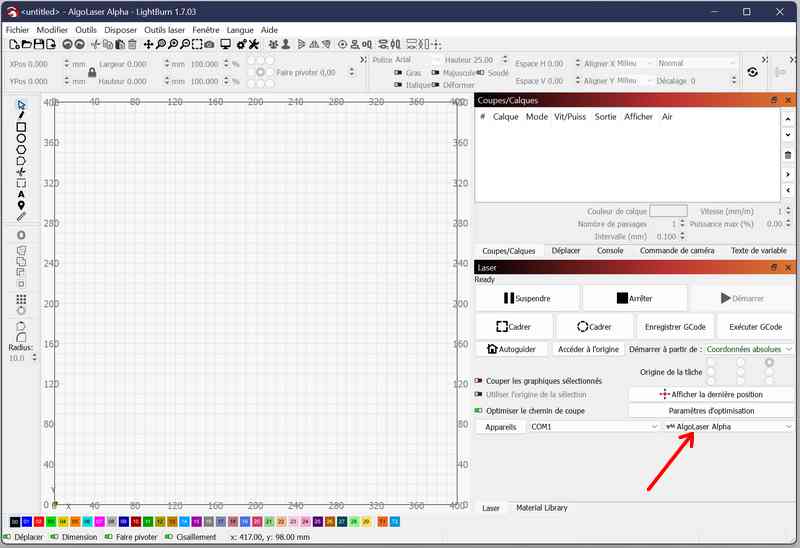The height and width of the screenshot is (548, 800).
Task: Toggle the Italique font switch
Action: [x=398, y=85]
